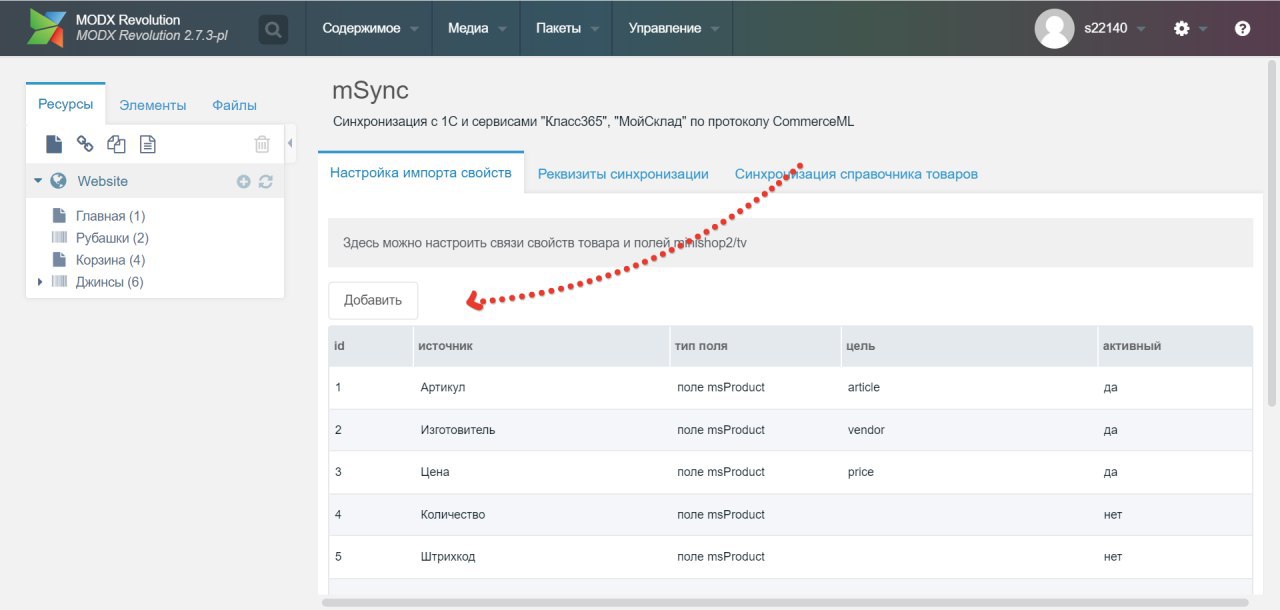The height and width of the screenshot is (610, 1280).
Task: Sort by the id column header
Action: (x=370, y=346)
